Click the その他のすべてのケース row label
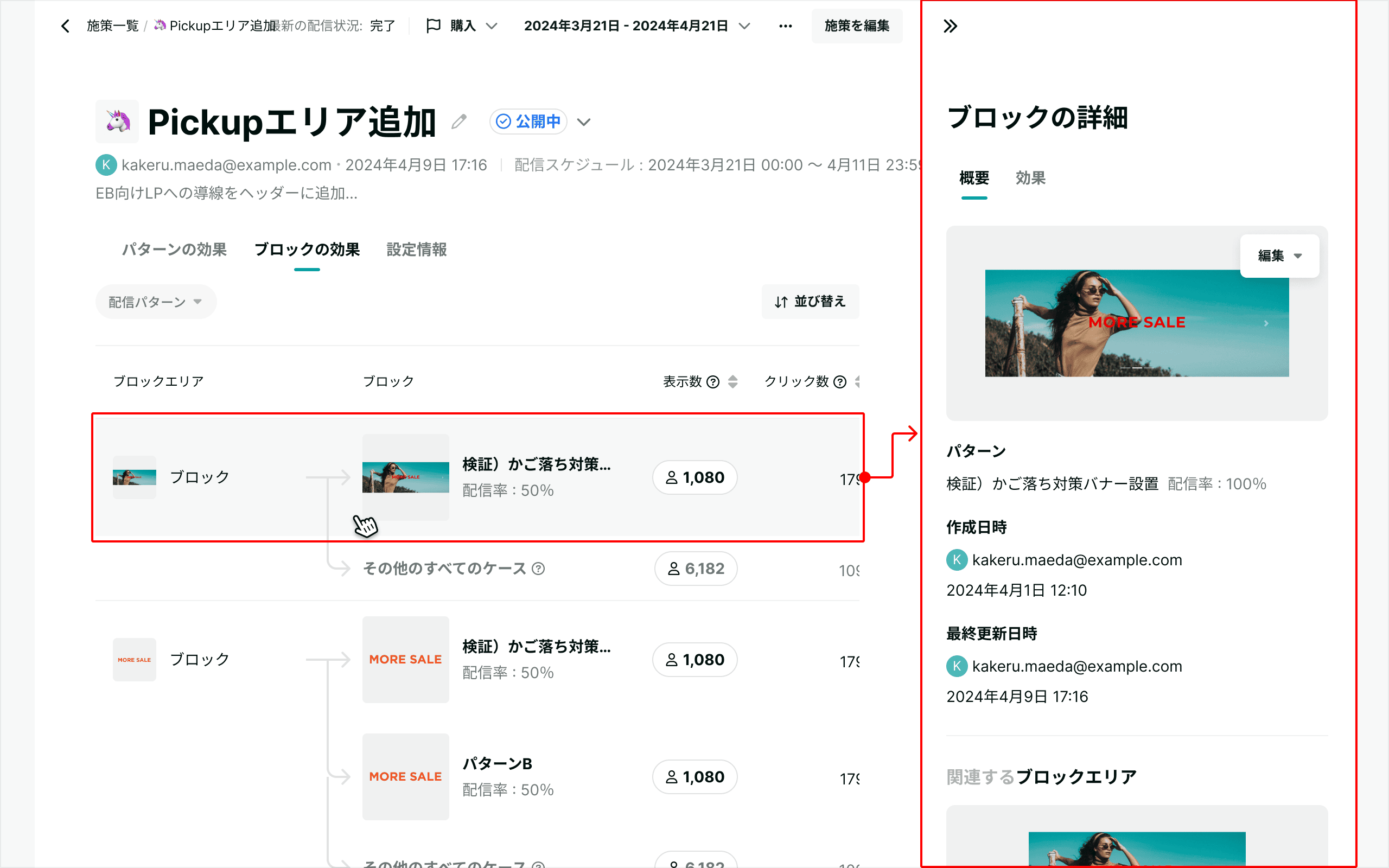Image resolution: width=1389 pixels, height=868 pixels. click(445, 569)
